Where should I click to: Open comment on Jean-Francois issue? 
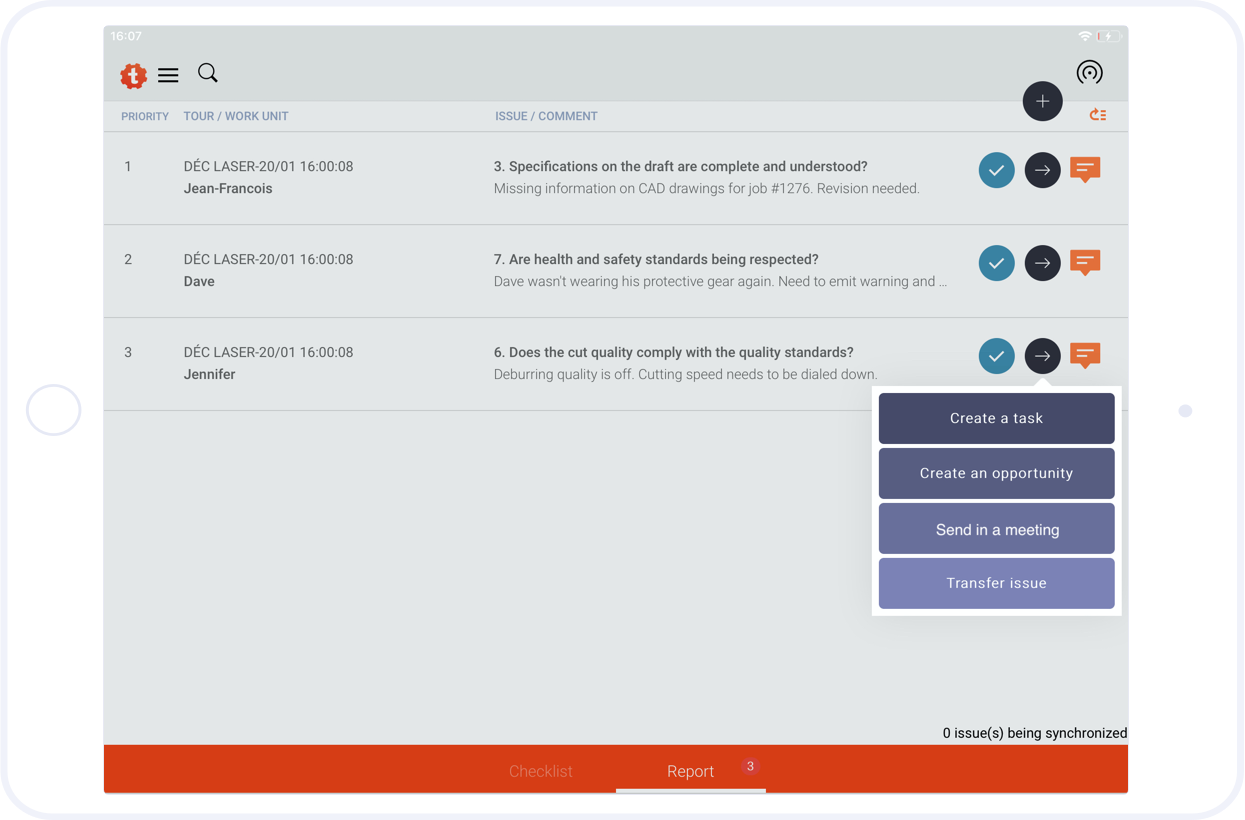[x=1085, y=170]
